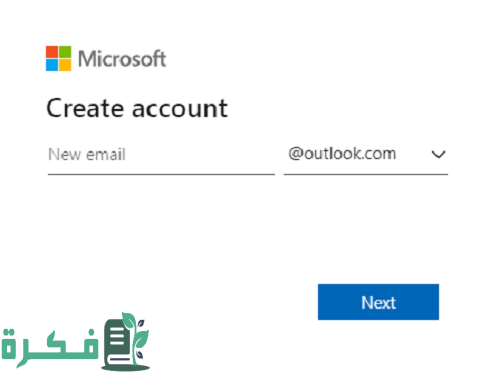Click the underline beneath the email field
This screenshot has height=372, width=480.
[161, 174]
